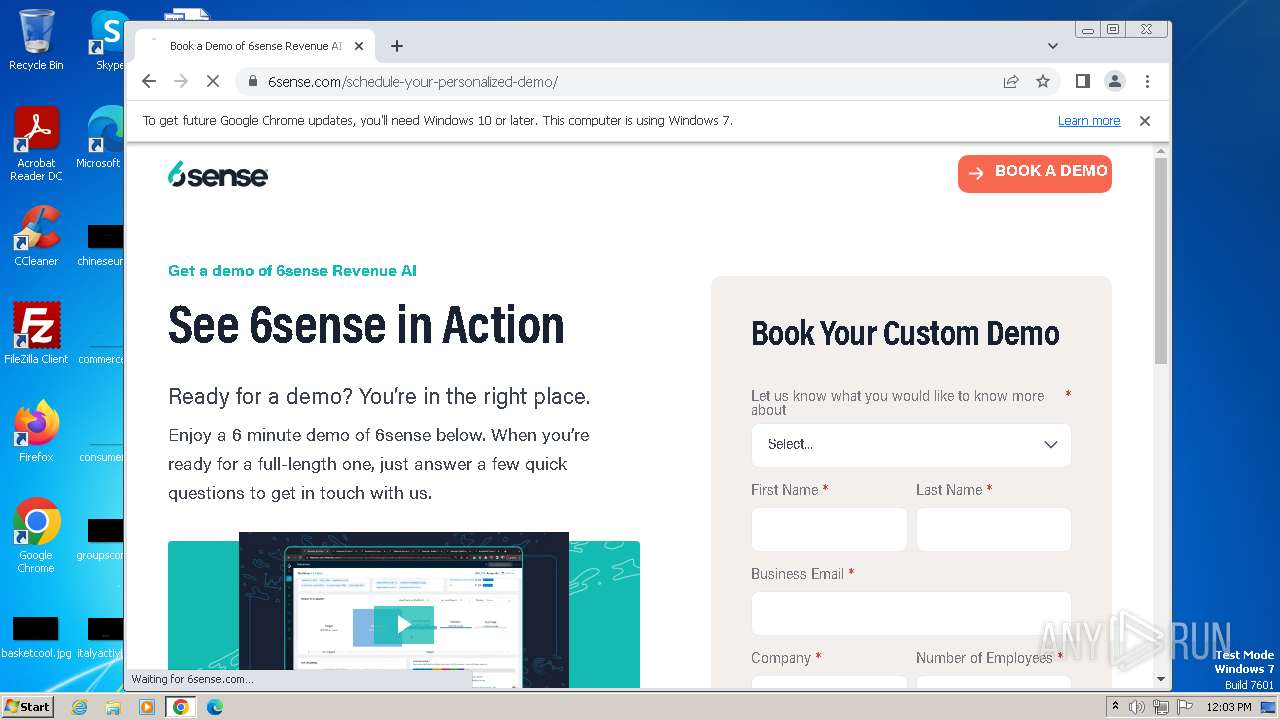Open Google Chrome desktop icon

coord(36,535)
